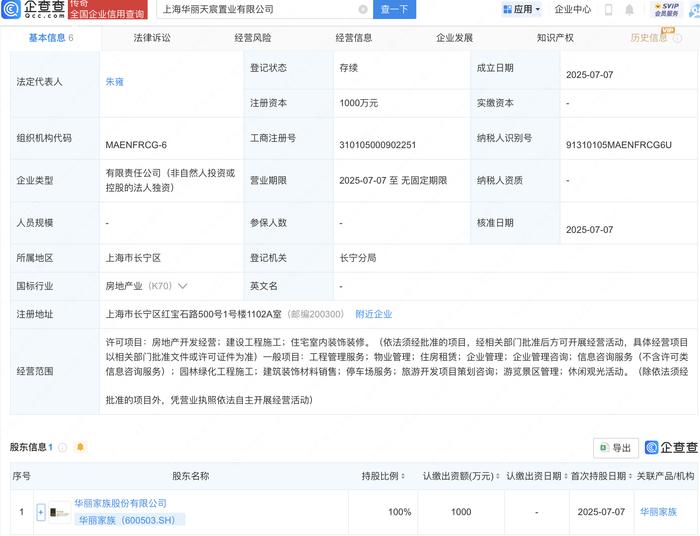This screenshot has height=536, width=700.
Task: Select business term 2025-07-07 至 无固定期限
Action: 393,180
